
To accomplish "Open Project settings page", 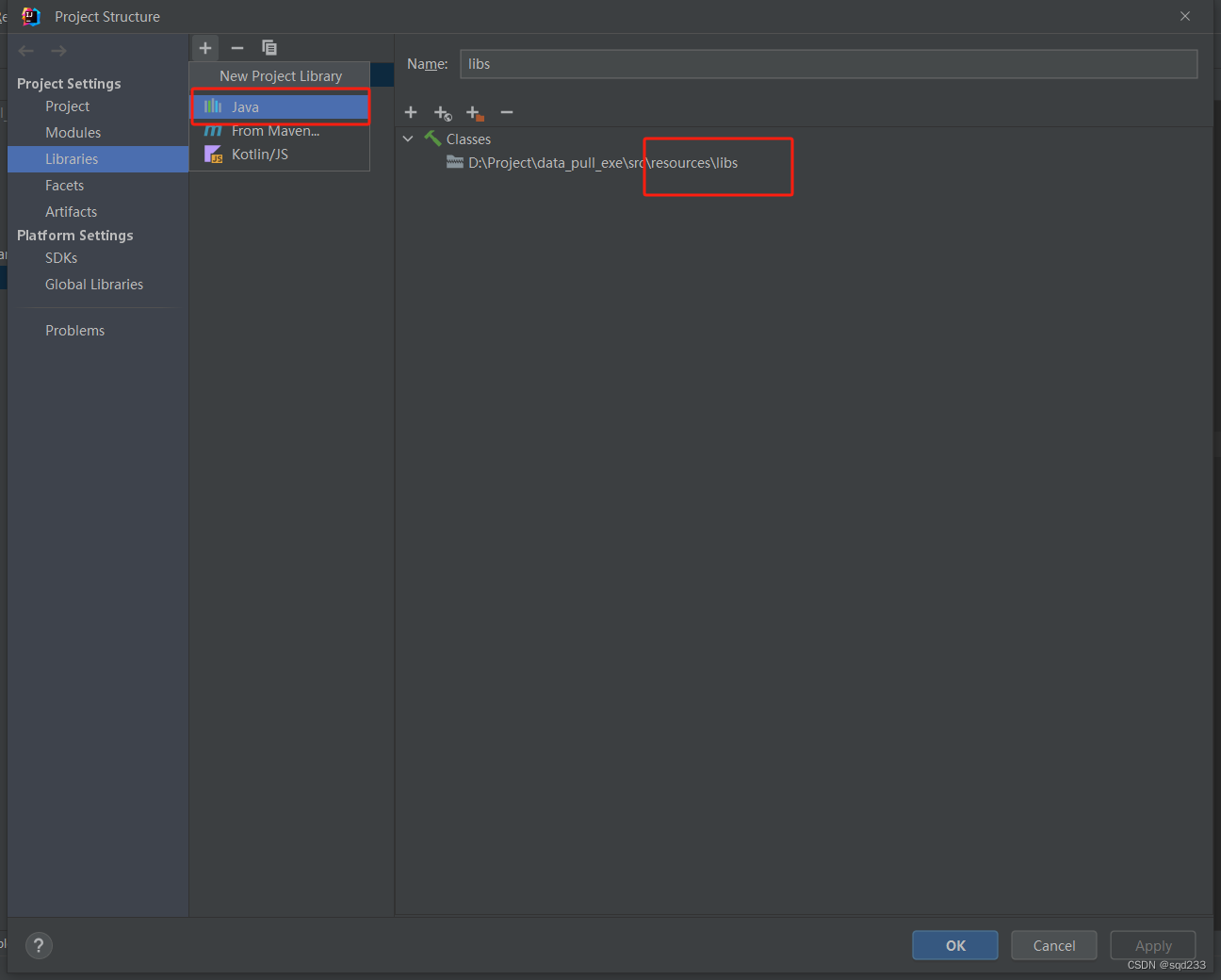I will [68, 106].
